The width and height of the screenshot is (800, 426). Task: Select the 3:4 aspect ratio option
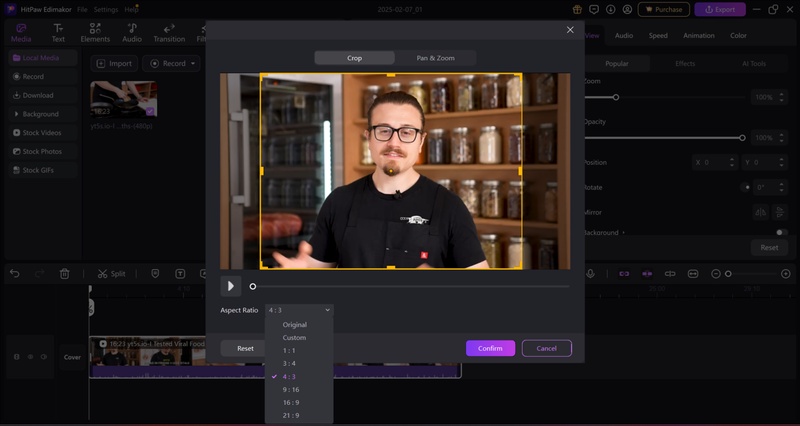tap(289, 364)
